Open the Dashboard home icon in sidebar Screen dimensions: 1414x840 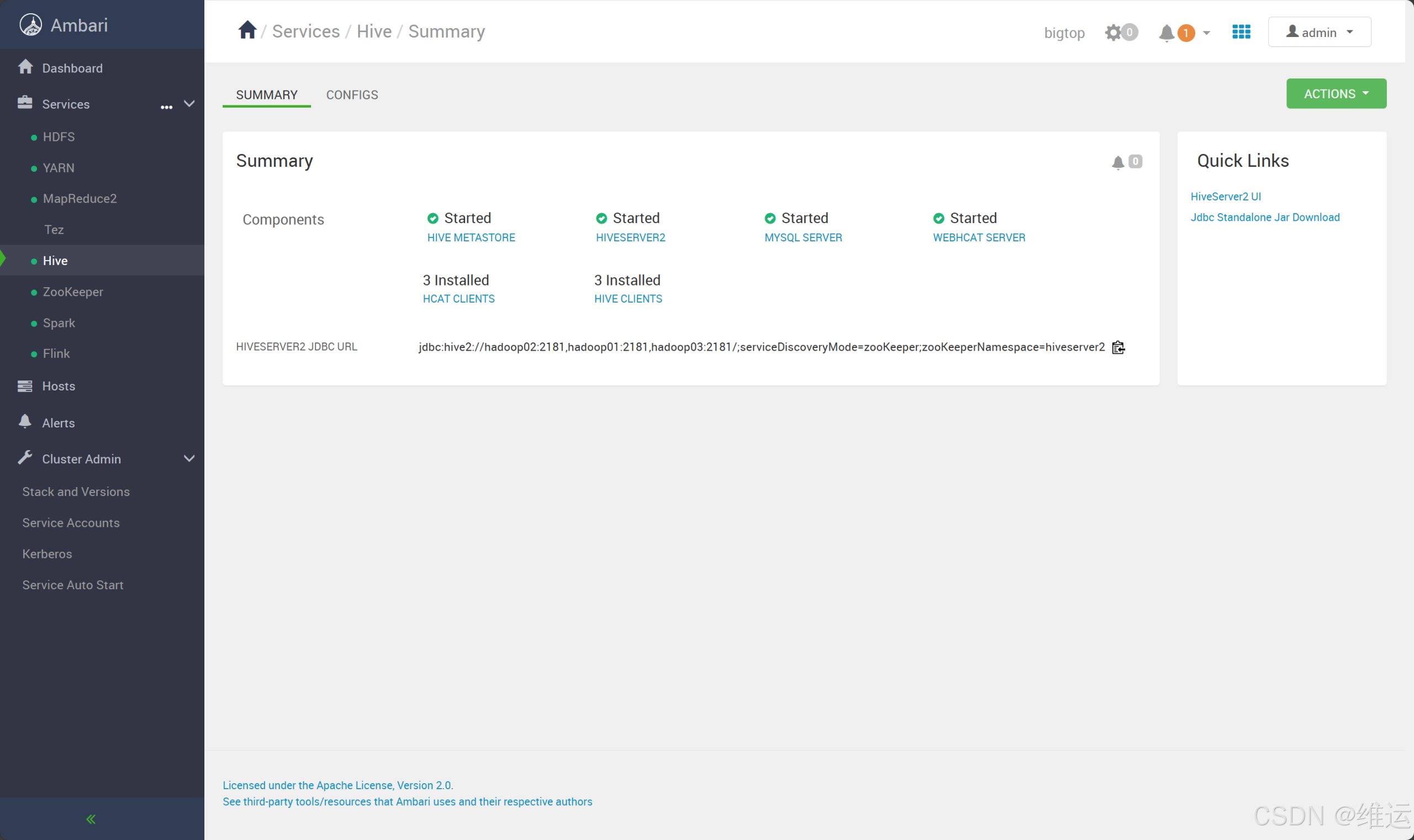click(25, 67)
